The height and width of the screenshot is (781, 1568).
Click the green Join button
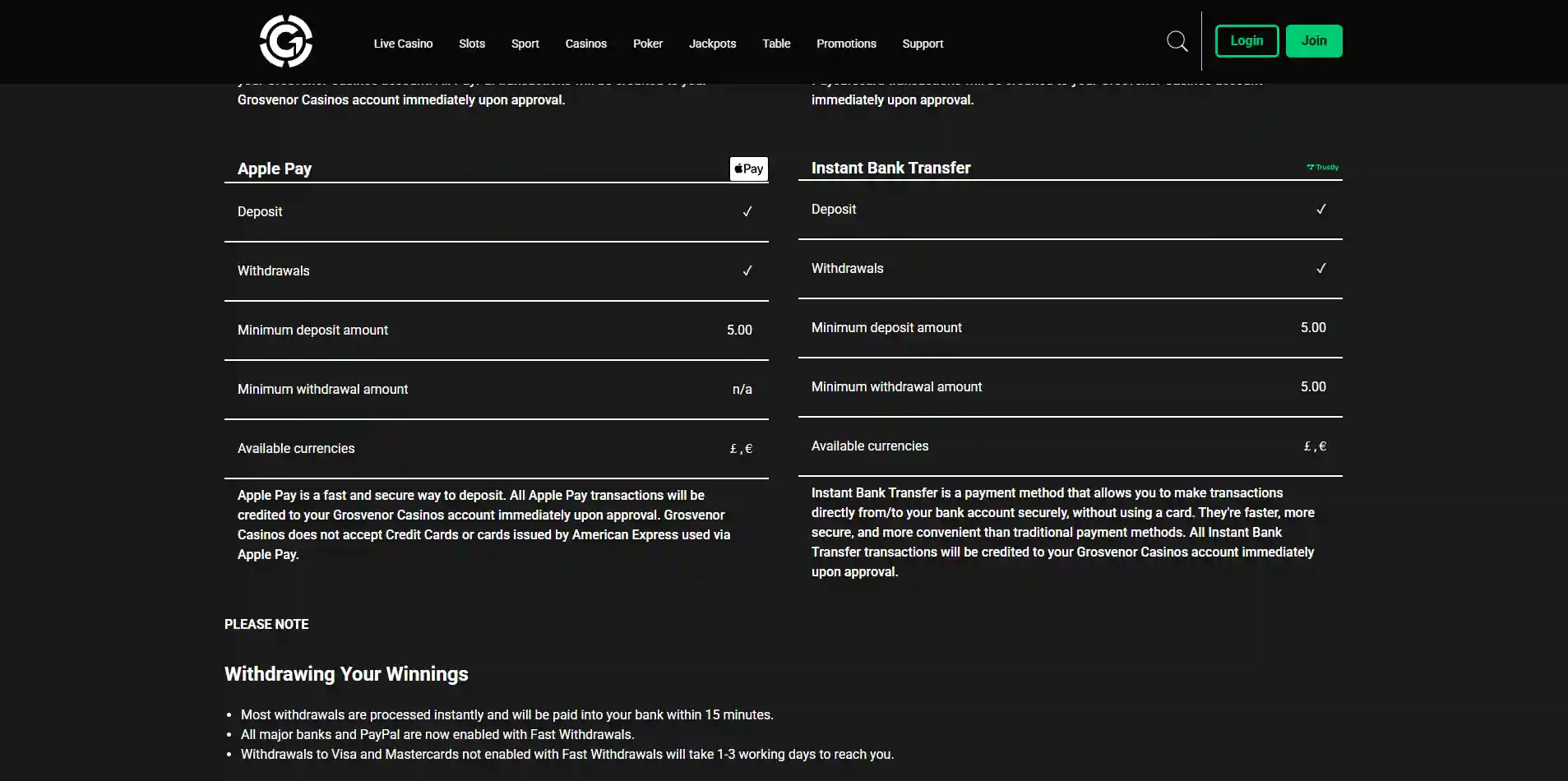pyautogui.click(x=1314, y=41)
